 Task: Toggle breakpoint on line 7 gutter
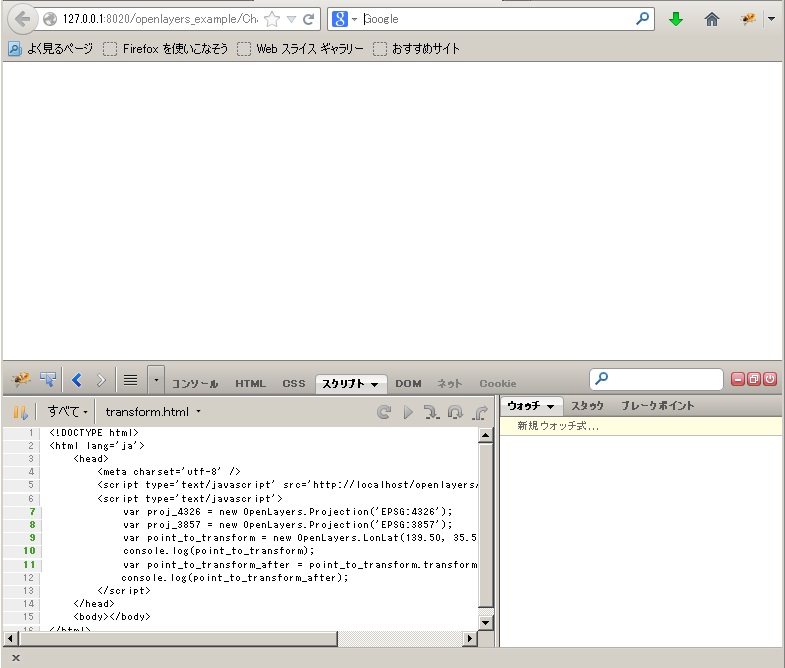click(x=31, y=511)
